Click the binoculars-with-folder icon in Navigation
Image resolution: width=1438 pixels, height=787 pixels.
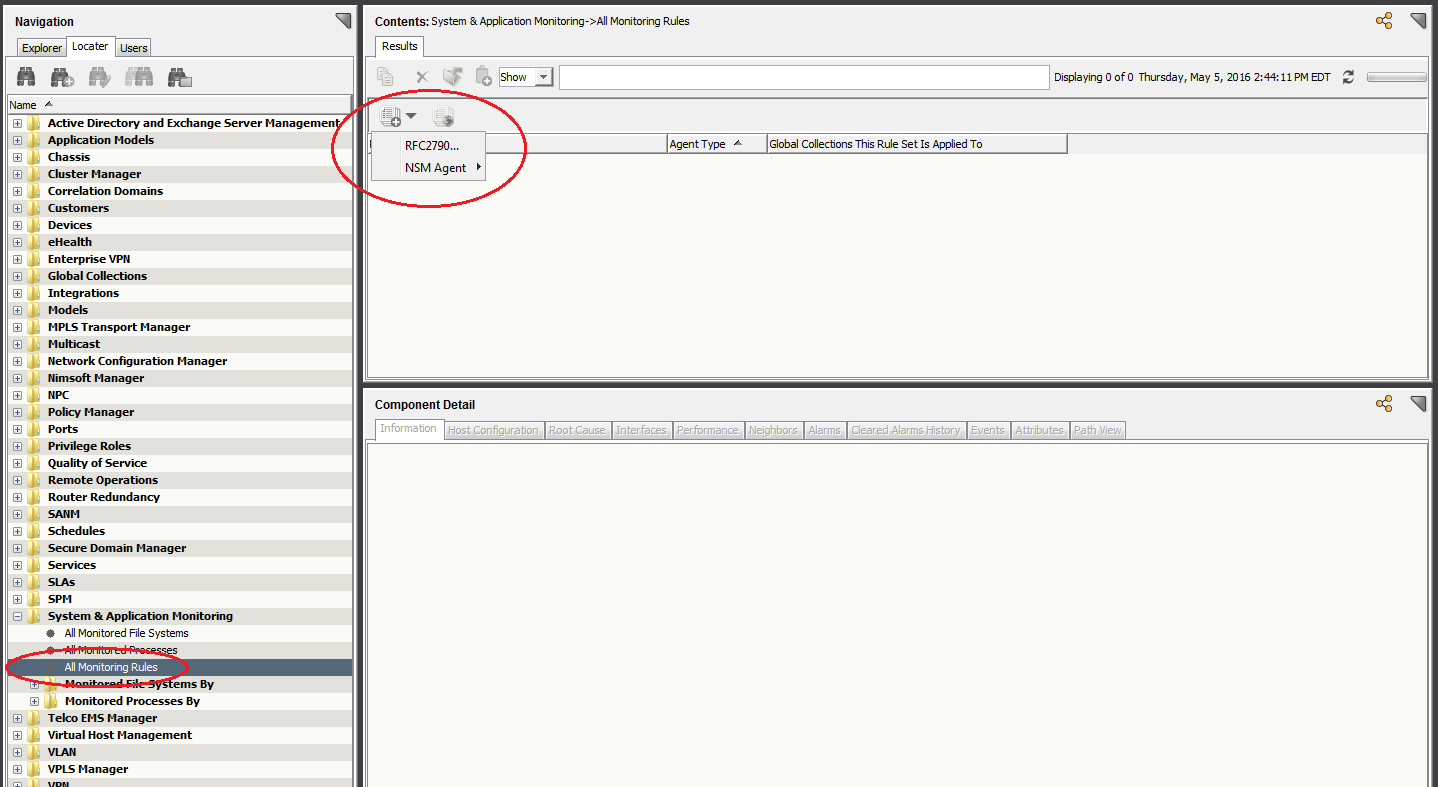tap(180, 76)
